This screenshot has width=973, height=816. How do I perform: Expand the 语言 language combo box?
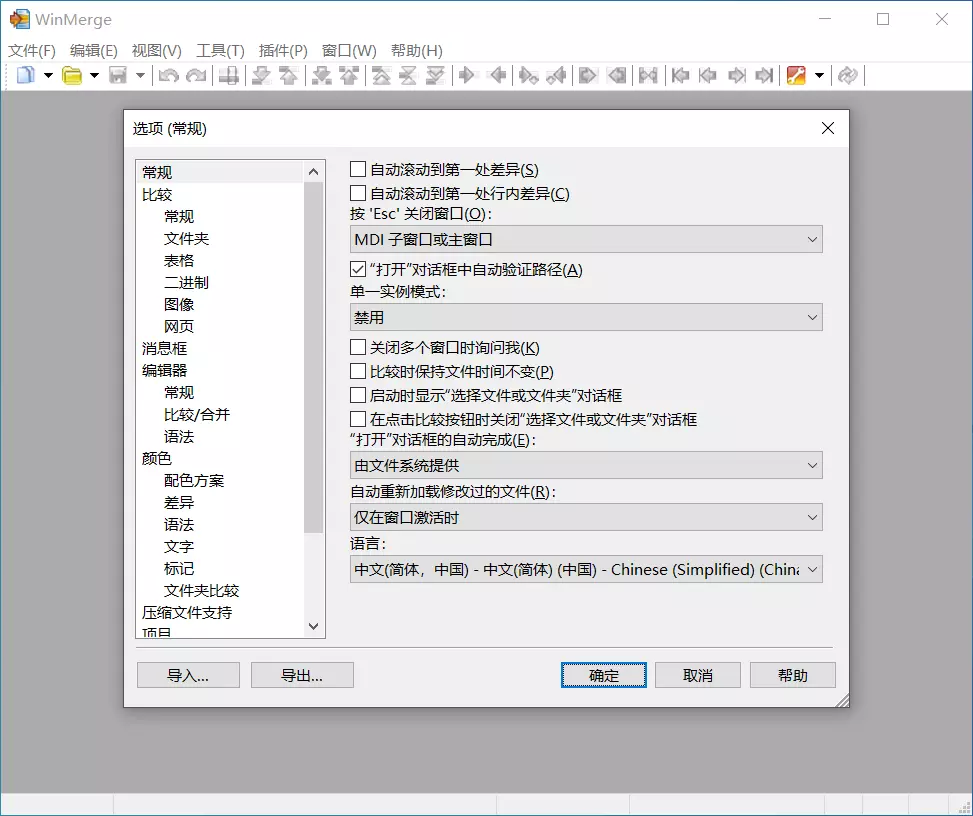(586, 569)
